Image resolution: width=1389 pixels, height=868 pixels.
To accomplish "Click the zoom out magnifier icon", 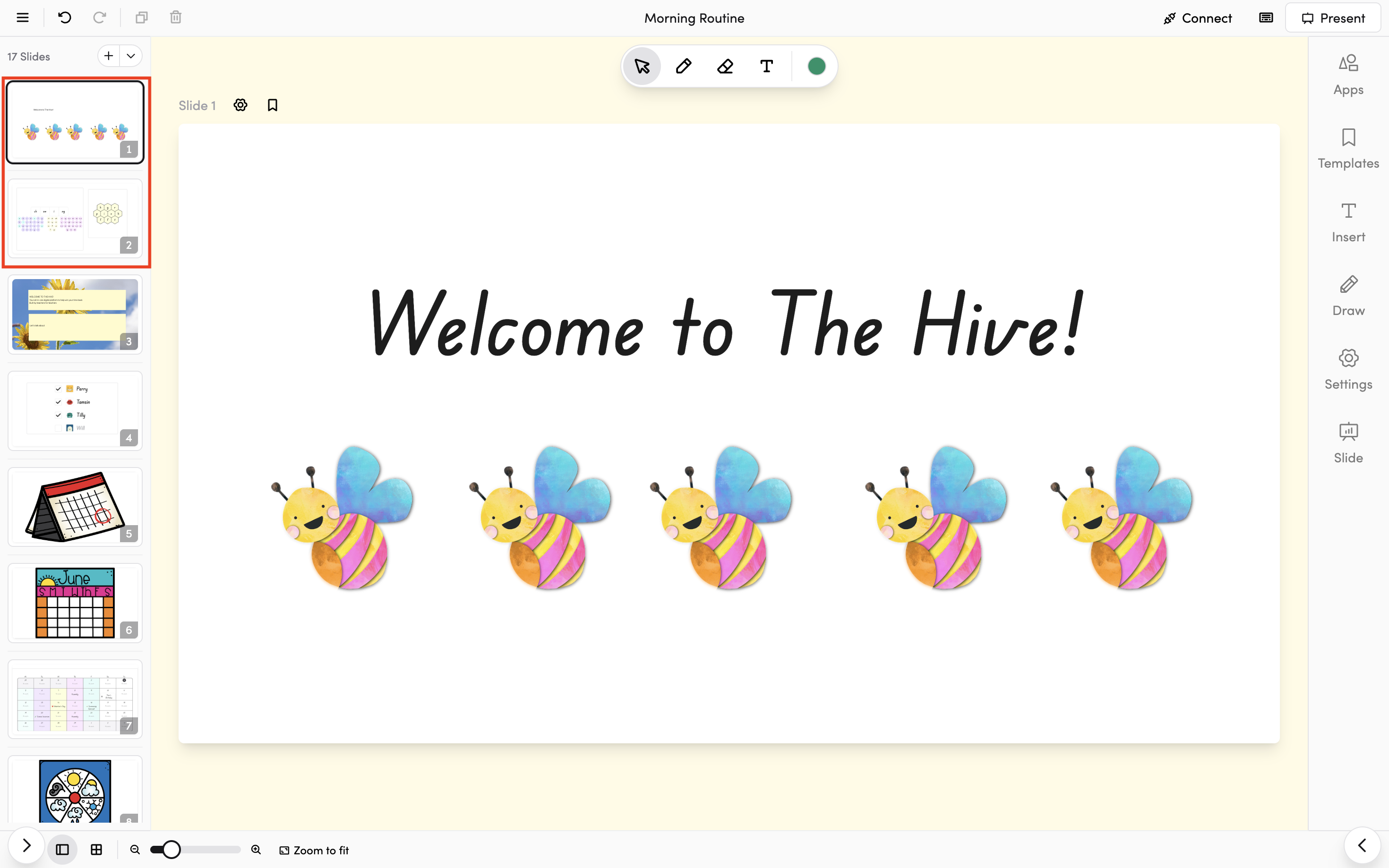I will 135,850.
